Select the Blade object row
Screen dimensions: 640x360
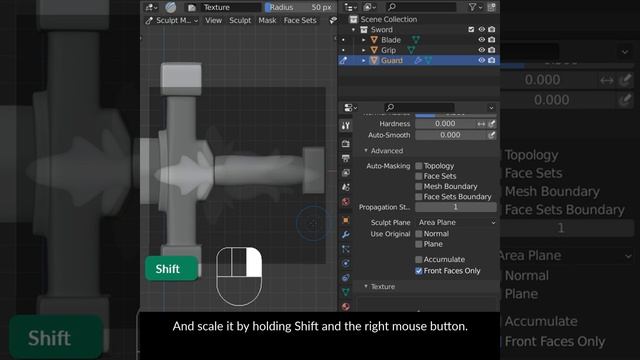(391, 40)
